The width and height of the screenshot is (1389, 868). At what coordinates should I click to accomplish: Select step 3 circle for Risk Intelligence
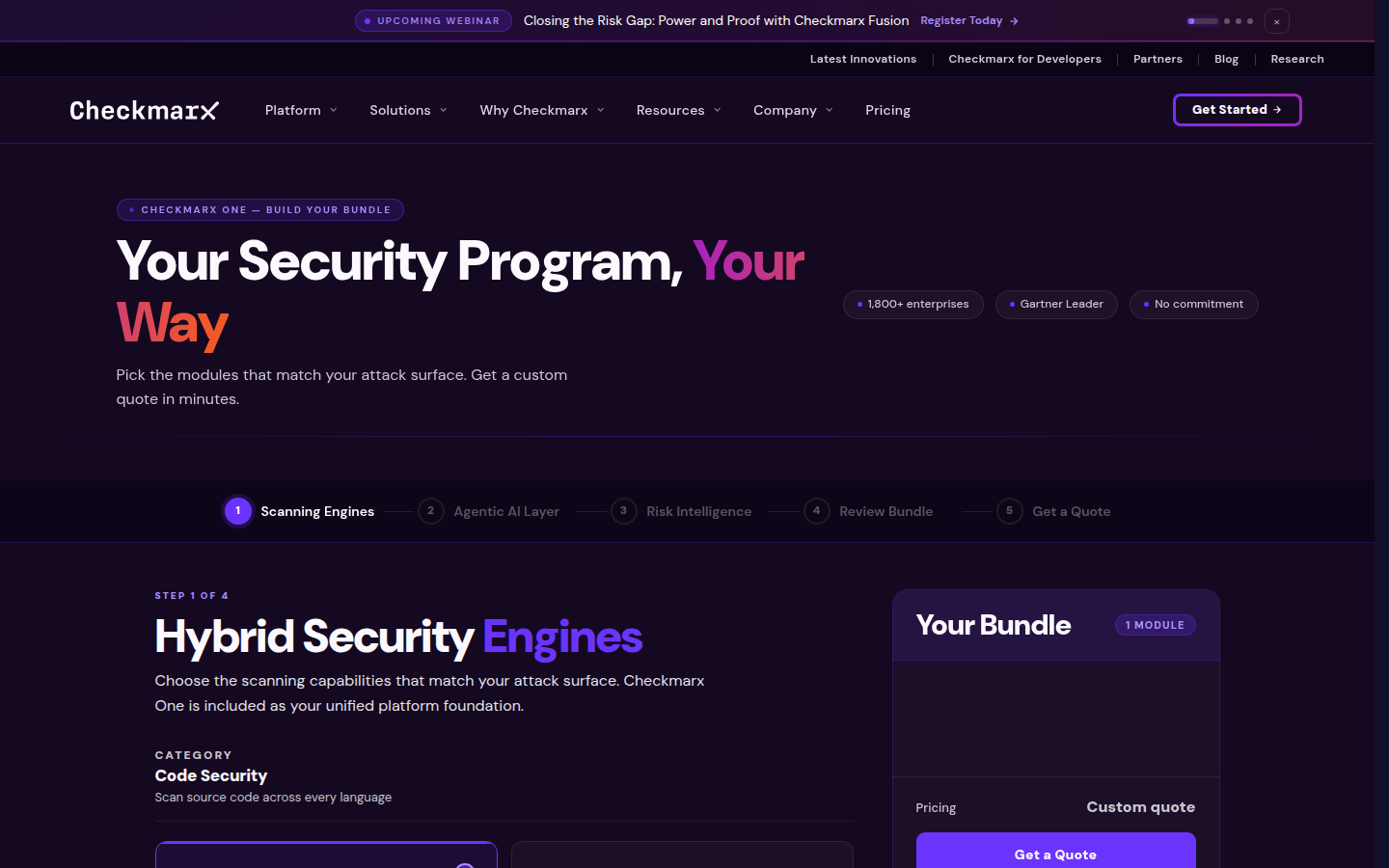coord(623,511)
